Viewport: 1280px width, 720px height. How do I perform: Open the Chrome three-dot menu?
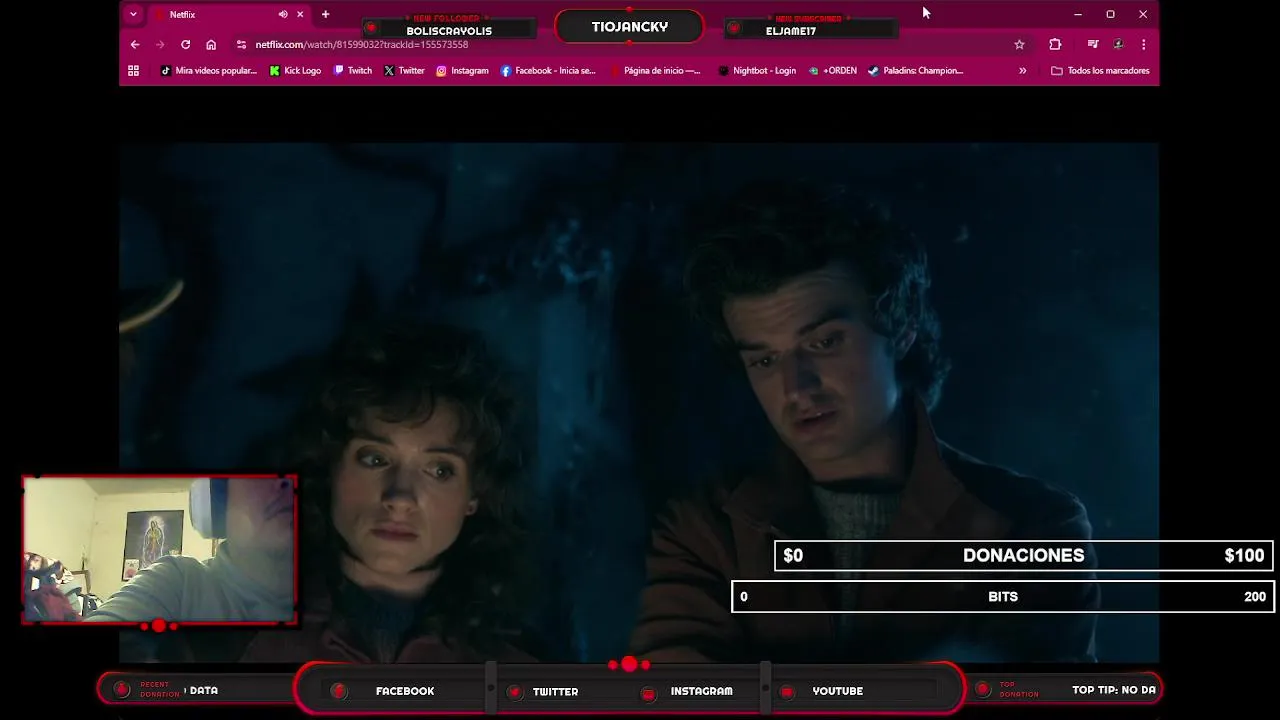click(1143, 44)
